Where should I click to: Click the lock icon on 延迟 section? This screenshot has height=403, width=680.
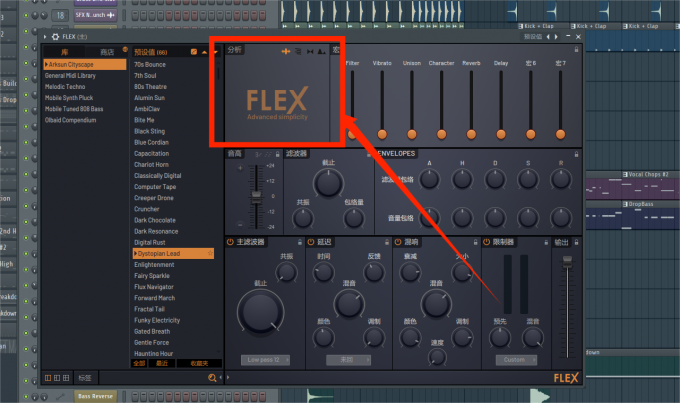(x=387, y=242)
